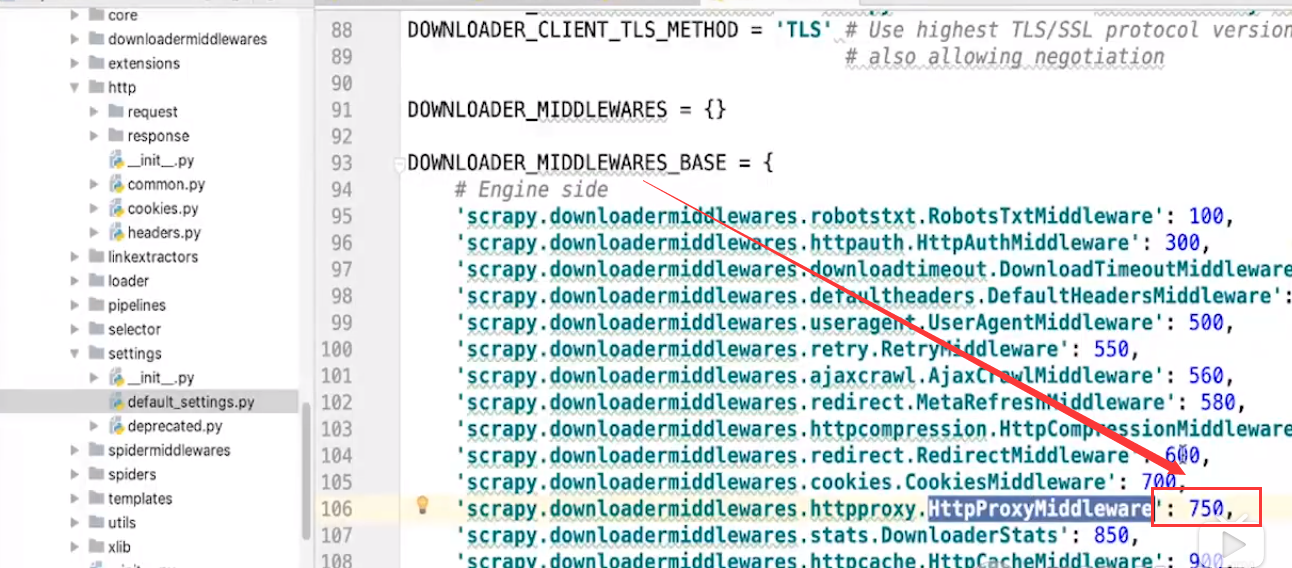Viewport: 1292px width, 568px height.
Task: Expand the utils folder
Action: point(75,522)
